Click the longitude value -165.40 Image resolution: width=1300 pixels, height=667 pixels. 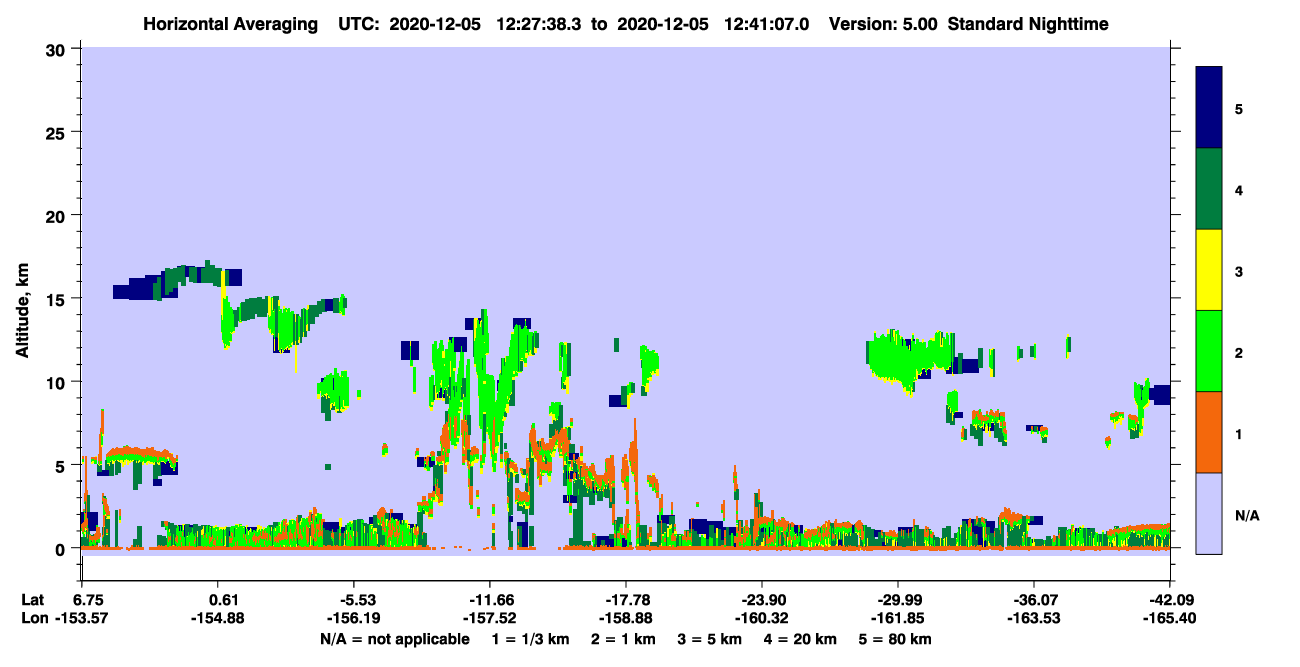(x=1170, y=619)
